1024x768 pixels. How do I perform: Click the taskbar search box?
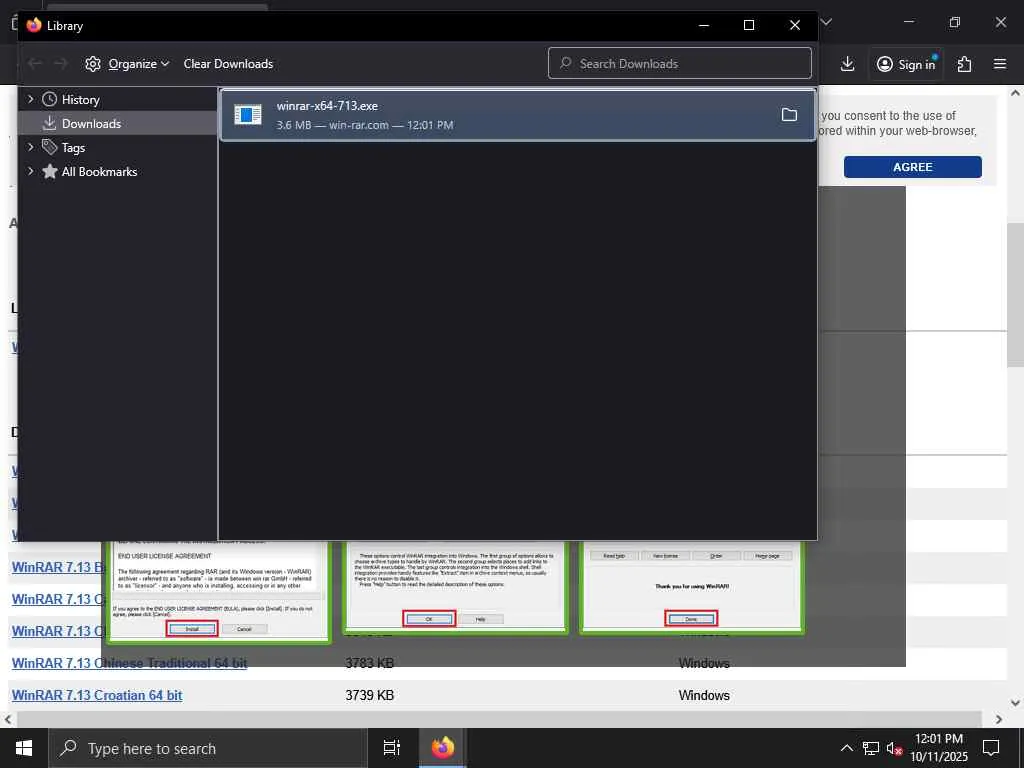(208, 748)
